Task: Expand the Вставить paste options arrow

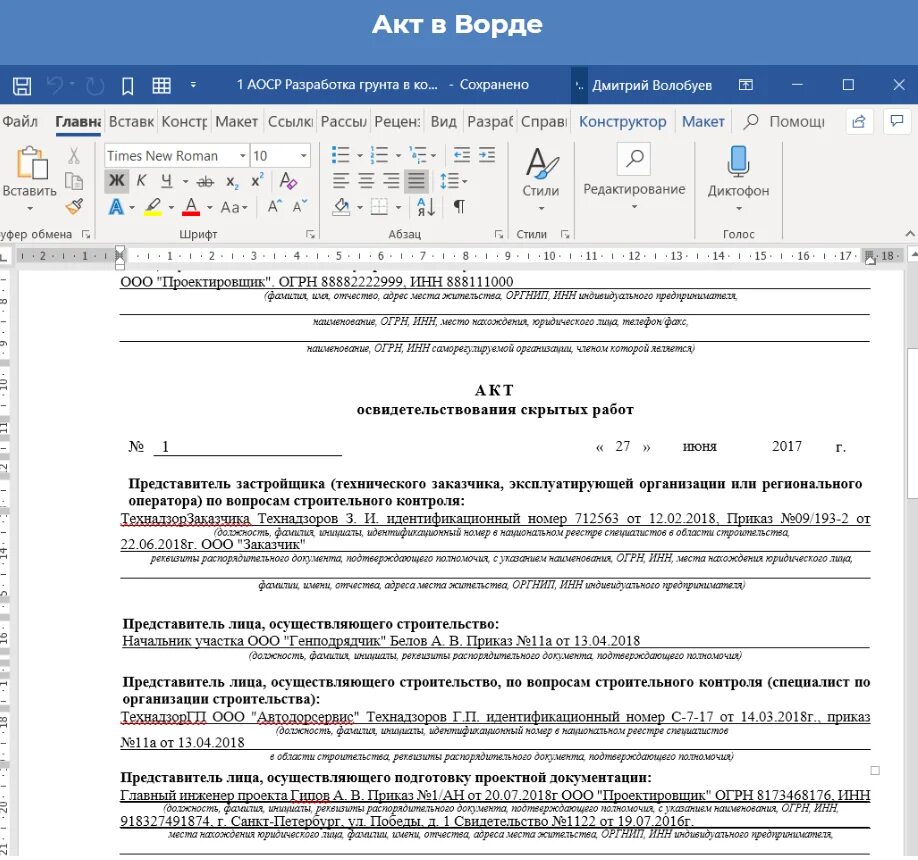Action: tap(30, 208)
